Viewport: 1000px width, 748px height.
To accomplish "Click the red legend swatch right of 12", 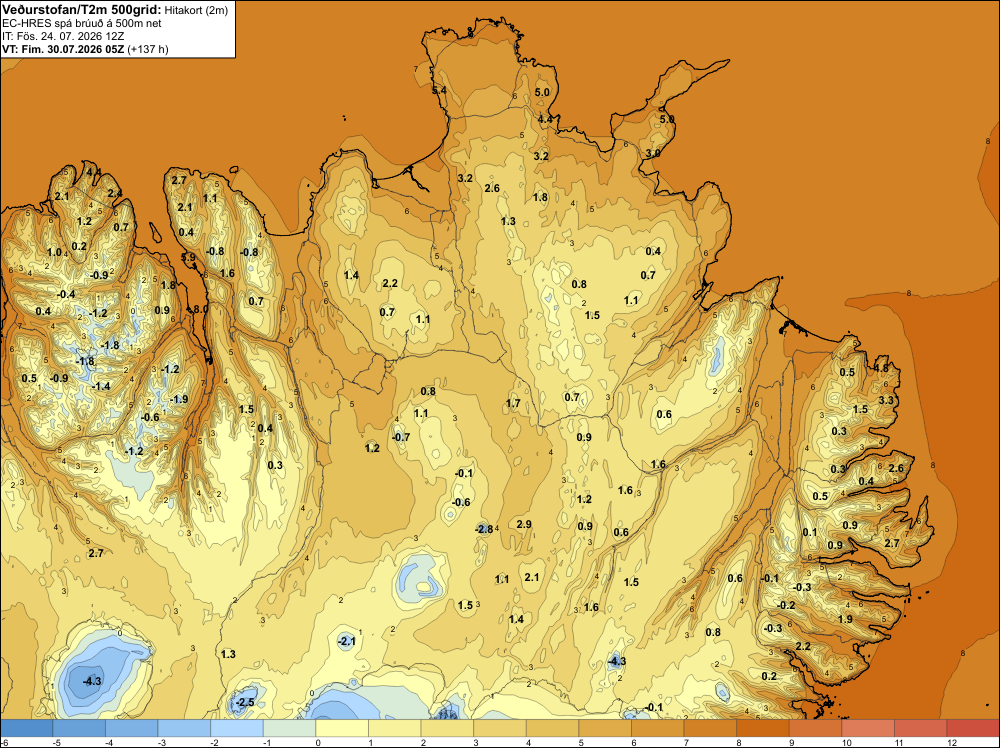I will pos(973,728).
